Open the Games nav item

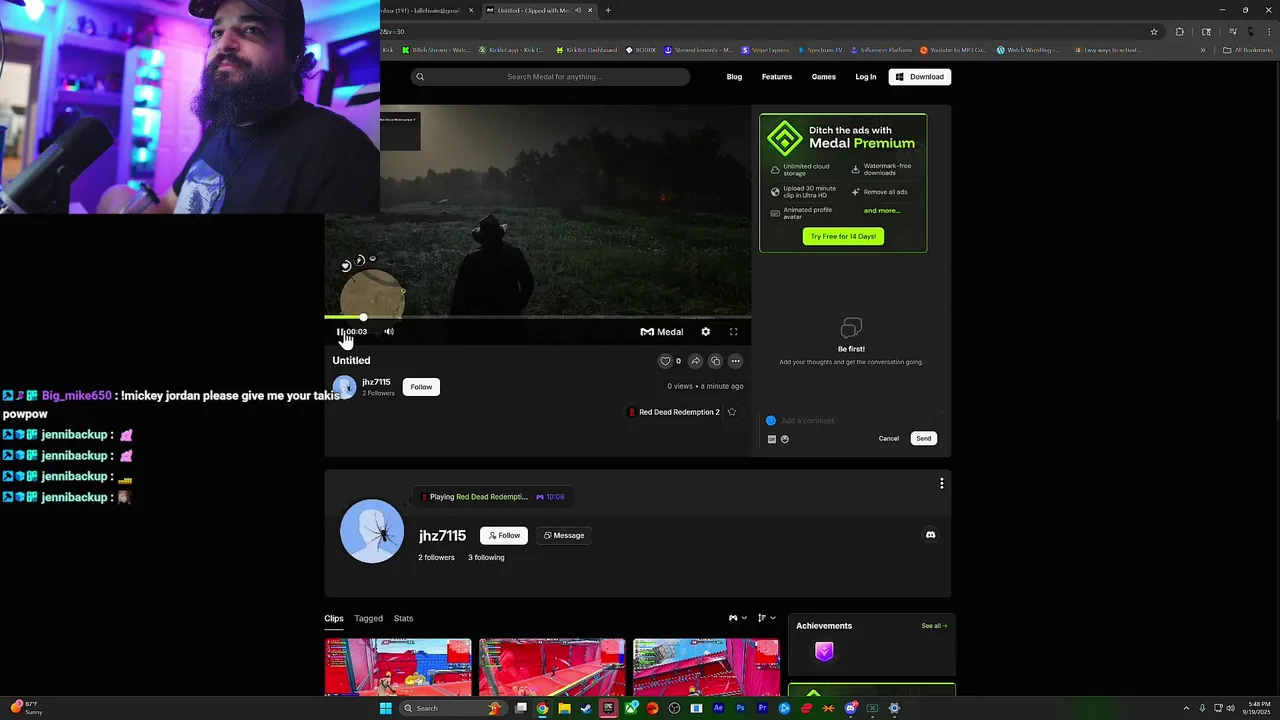(824, 77)
